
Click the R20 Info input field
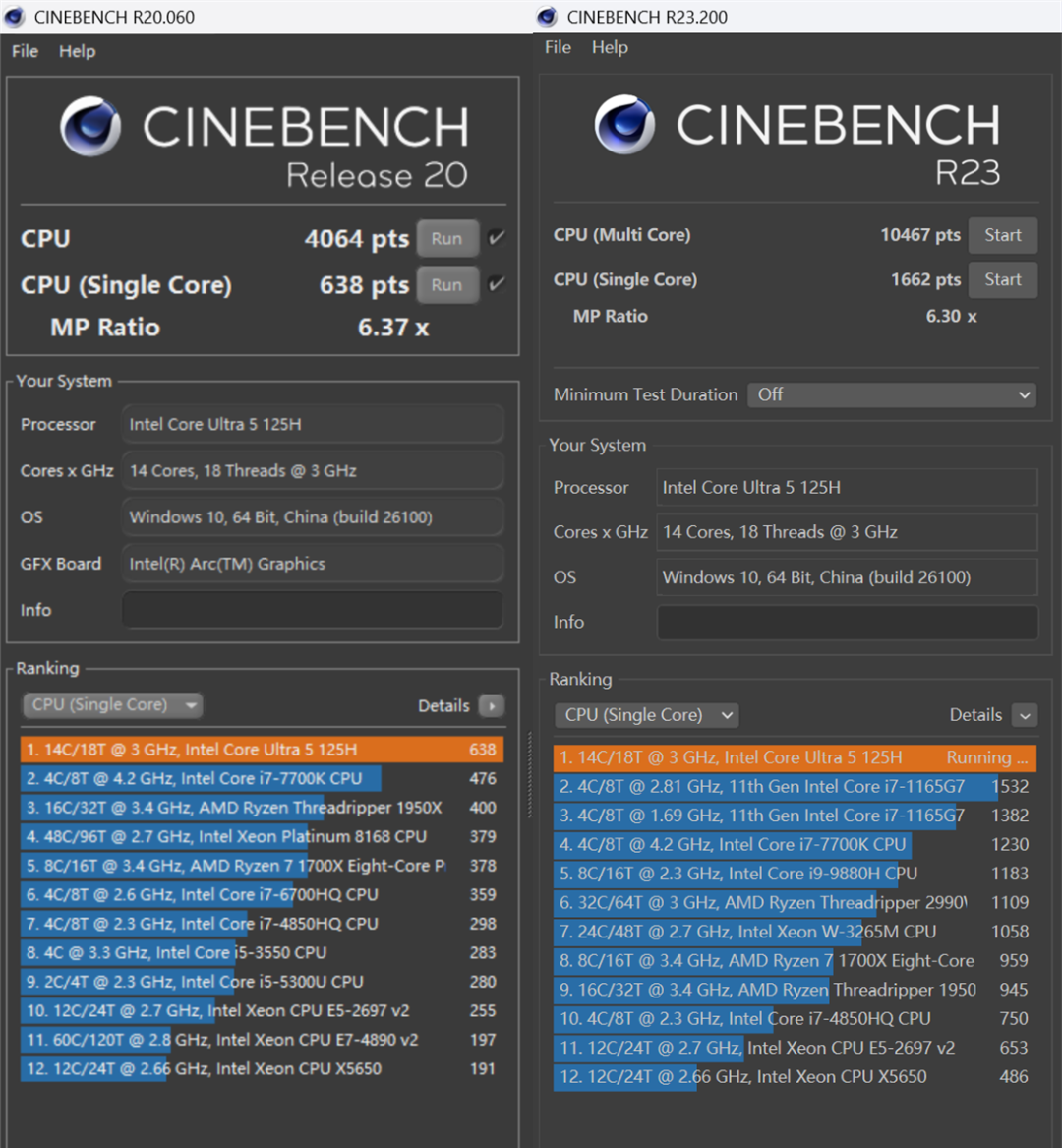coord(313,610)
